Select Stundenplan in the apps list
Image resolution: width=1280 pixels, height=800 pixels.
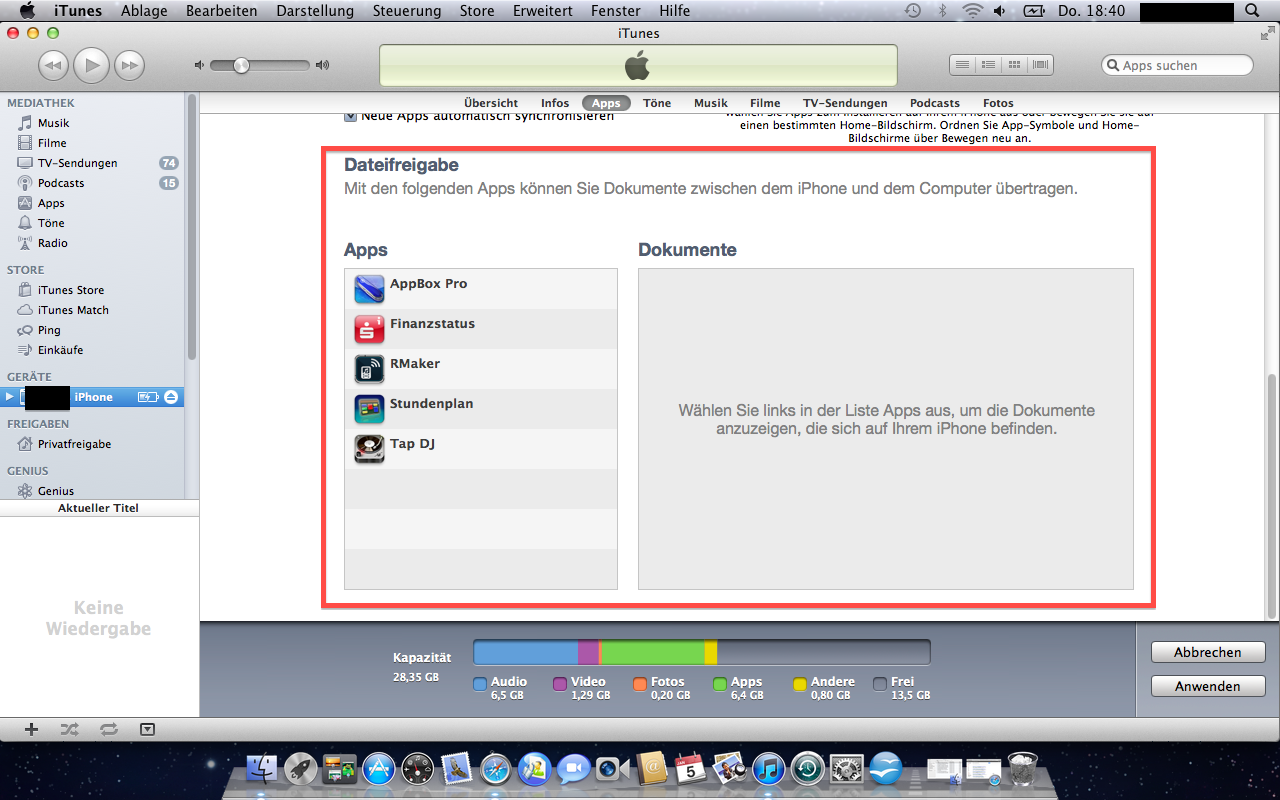(x=481, y=409)
